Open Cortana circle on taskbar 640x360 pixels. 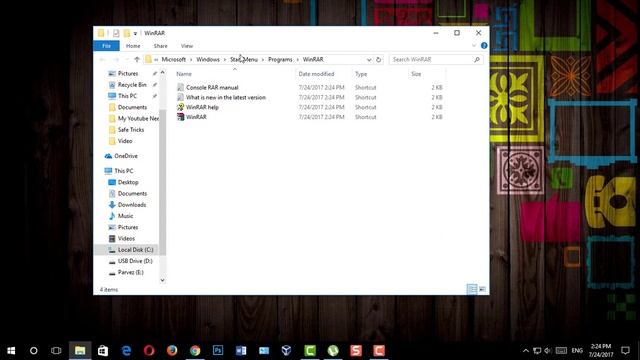pyautogui.click(x=33, y=350)
